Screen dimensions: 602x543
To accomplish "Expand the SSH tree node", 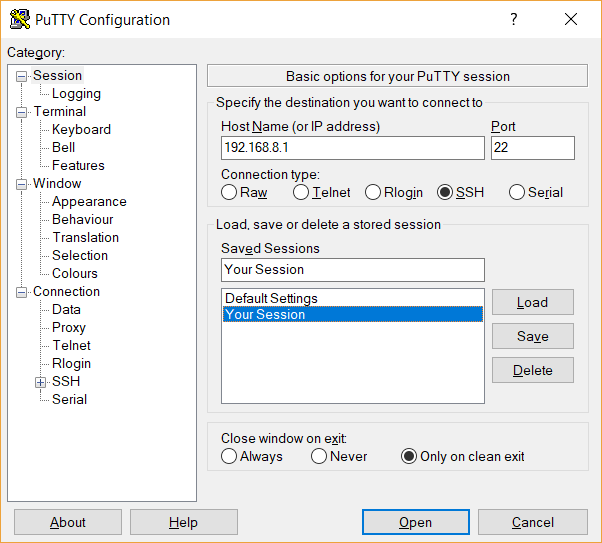I will [40, 382].
